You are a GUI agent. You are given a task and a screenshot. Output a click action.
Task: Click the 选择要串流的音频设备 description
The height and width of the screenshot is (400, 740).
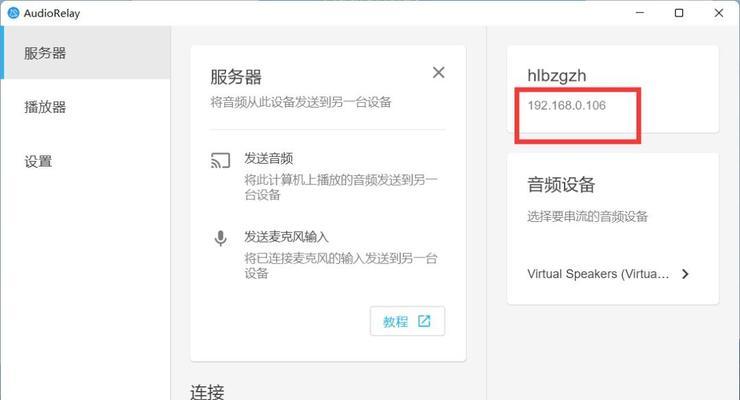pos(588,217)
